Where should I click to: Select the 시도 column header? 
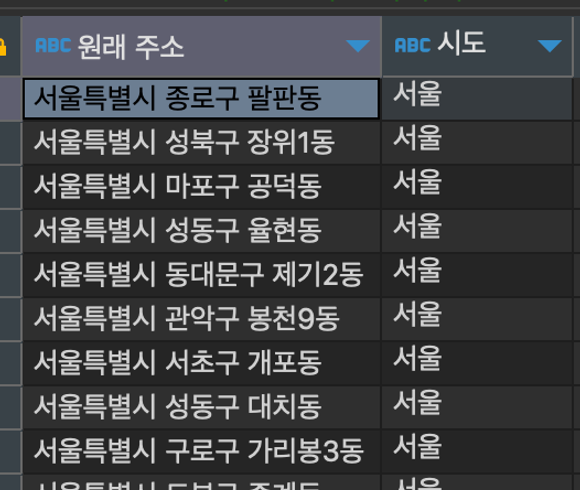[477, 46]
